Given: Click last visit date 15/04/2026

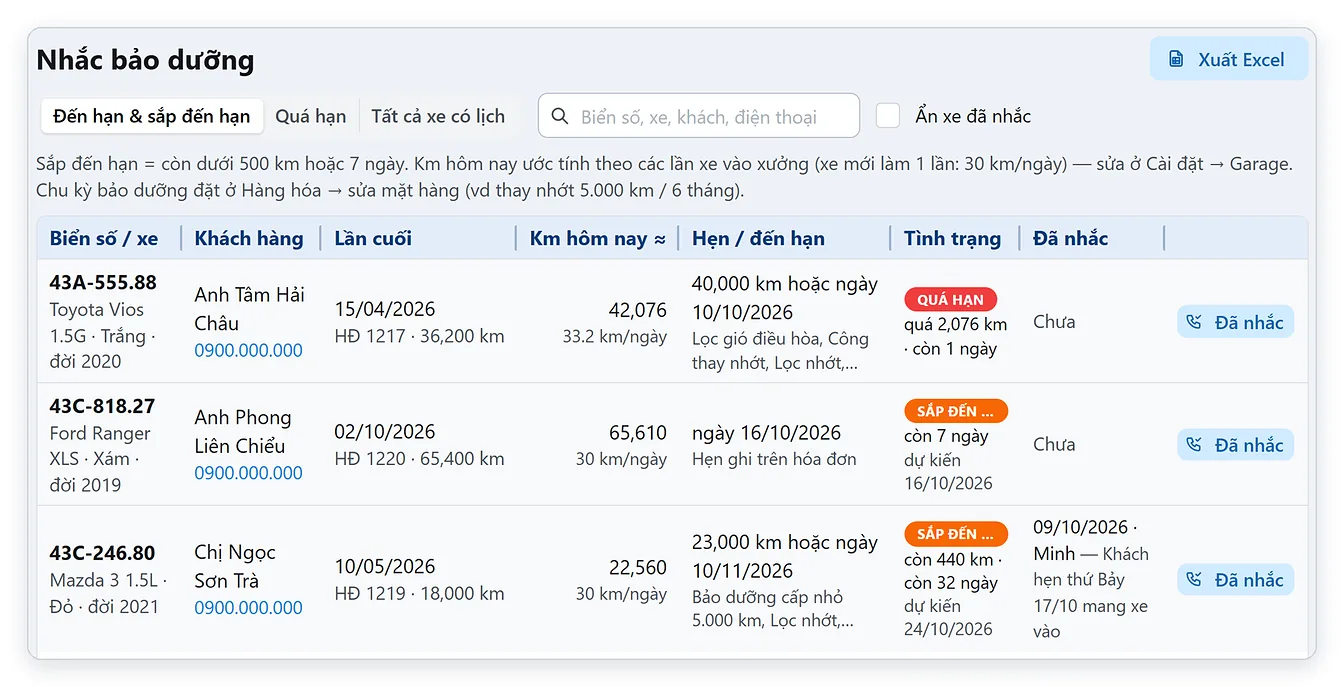Looking at the screenshot, I should tap(385, 309).
